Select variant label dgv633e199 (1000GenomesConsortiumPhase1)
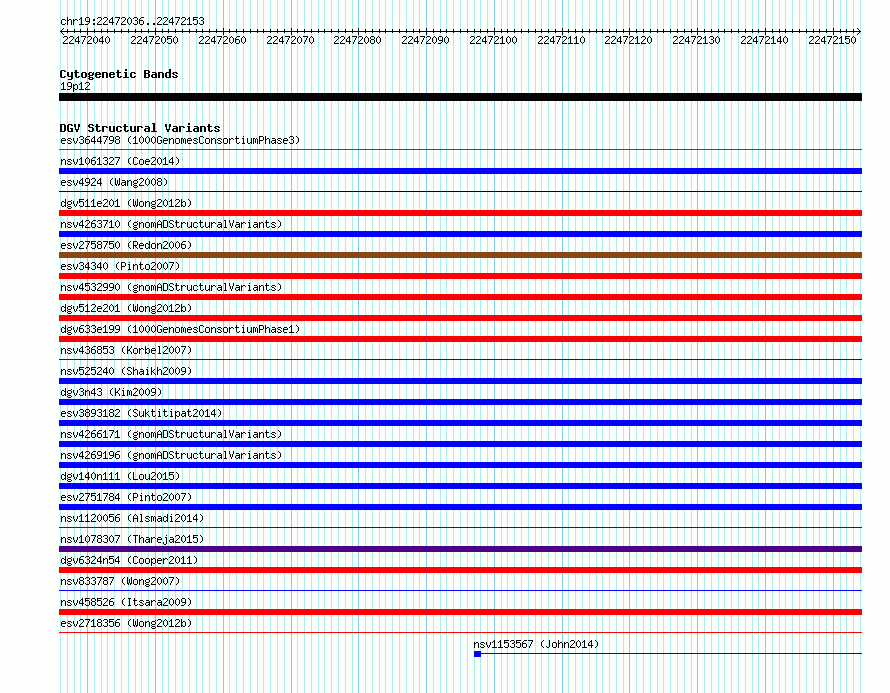Viewport: 890px width, 693px height. [x=180, y=329]
